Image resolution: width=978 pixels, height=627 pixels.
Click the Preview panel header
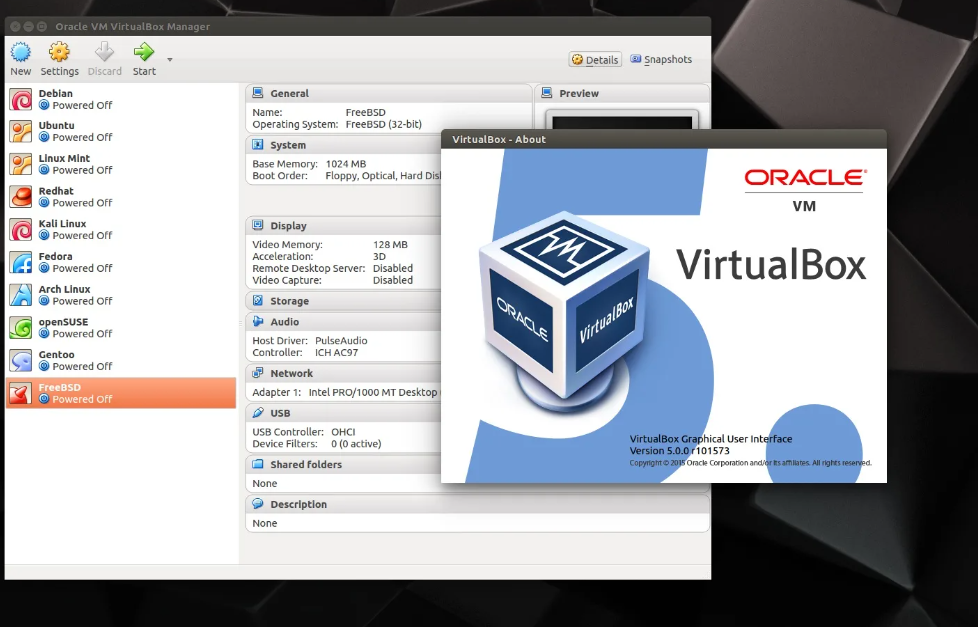(622, 93)
